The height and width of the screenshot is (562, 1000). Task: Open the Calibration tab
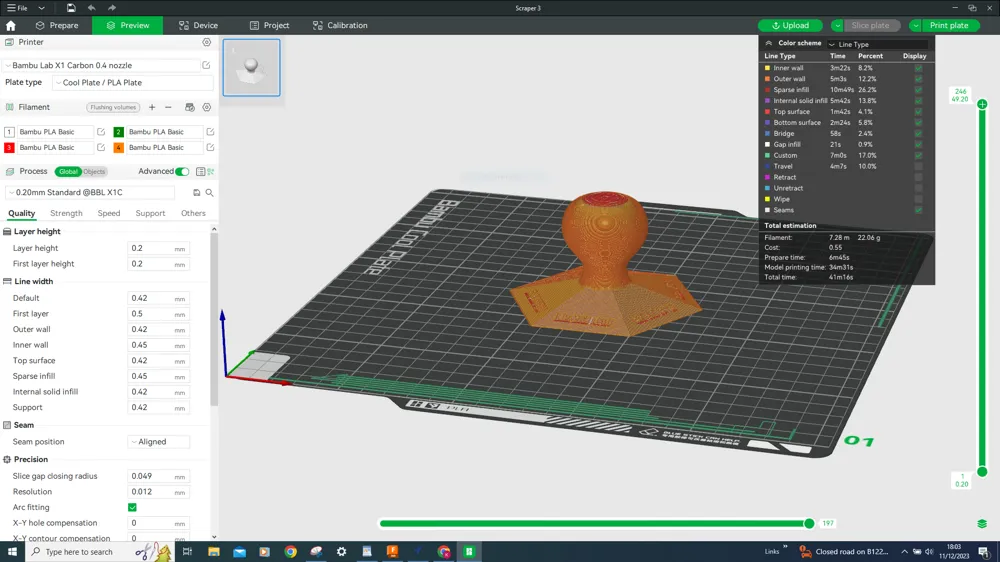point(340,25)
